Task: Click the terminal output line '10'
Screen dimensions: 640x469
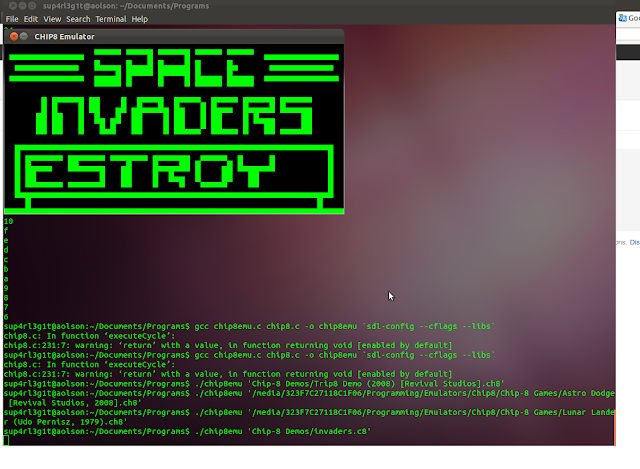Action: click(9, 221)
